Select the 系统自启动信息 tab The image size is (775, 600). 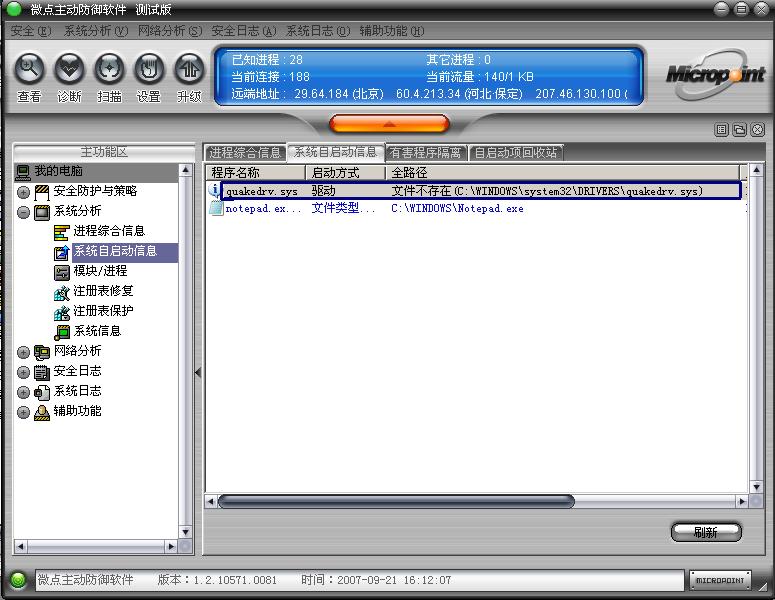(x=336, y=152)
